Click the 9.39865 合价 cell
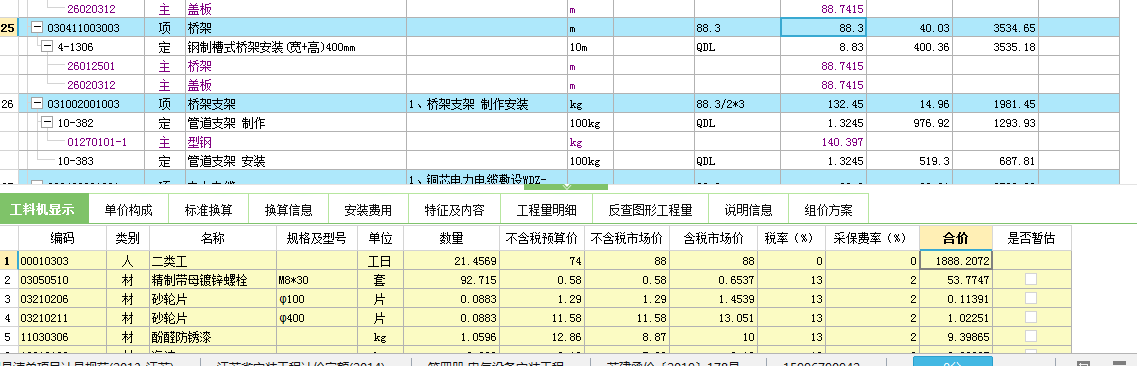Screen dimensions: 1137x366 click(x=956, y=336)
